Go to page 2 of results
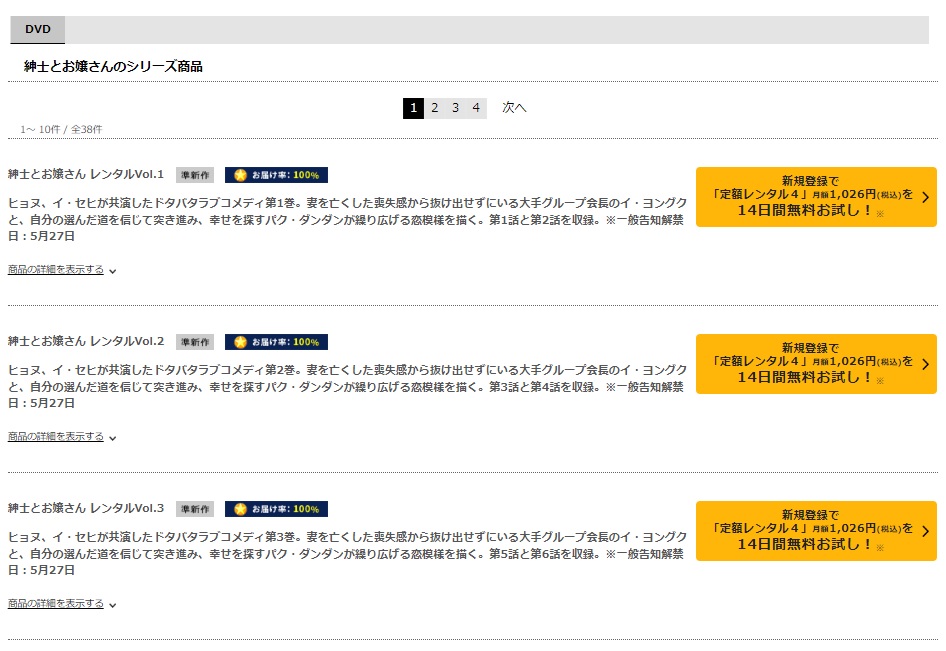The image size is (946, 651). coord(434,108)
